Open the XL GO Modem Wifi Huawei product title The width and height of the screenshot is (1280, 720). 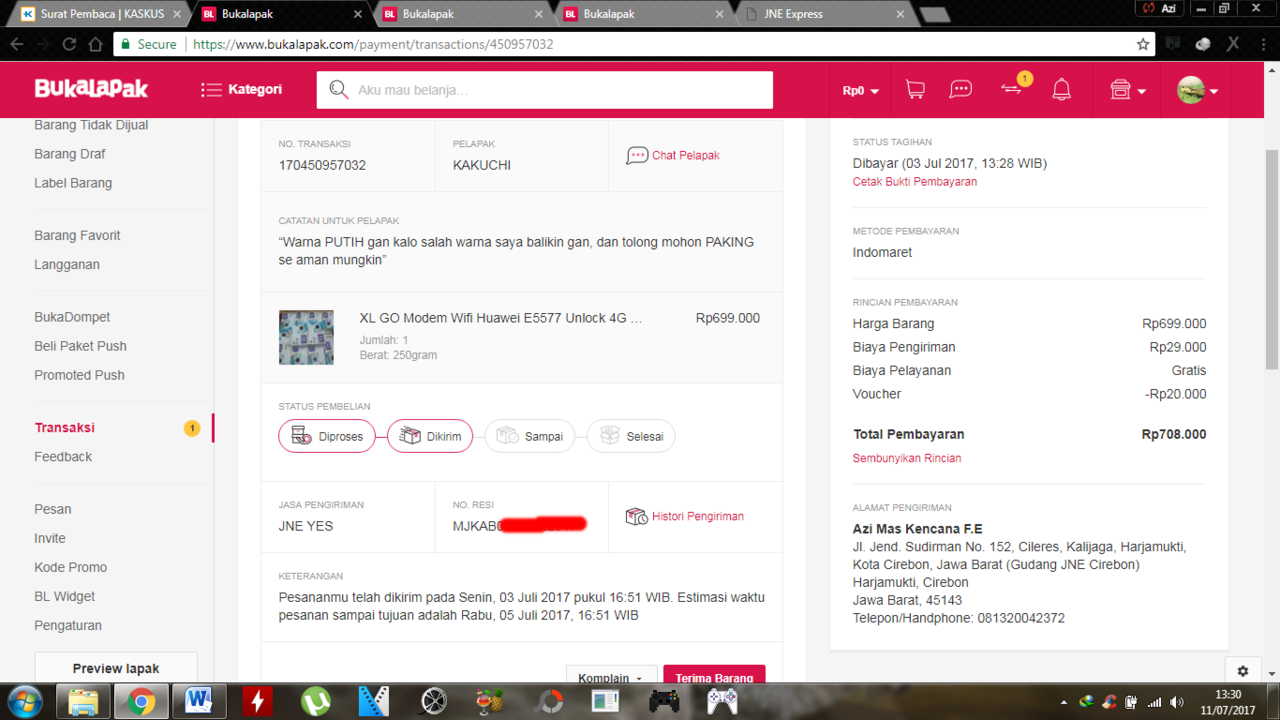point(501,318)
